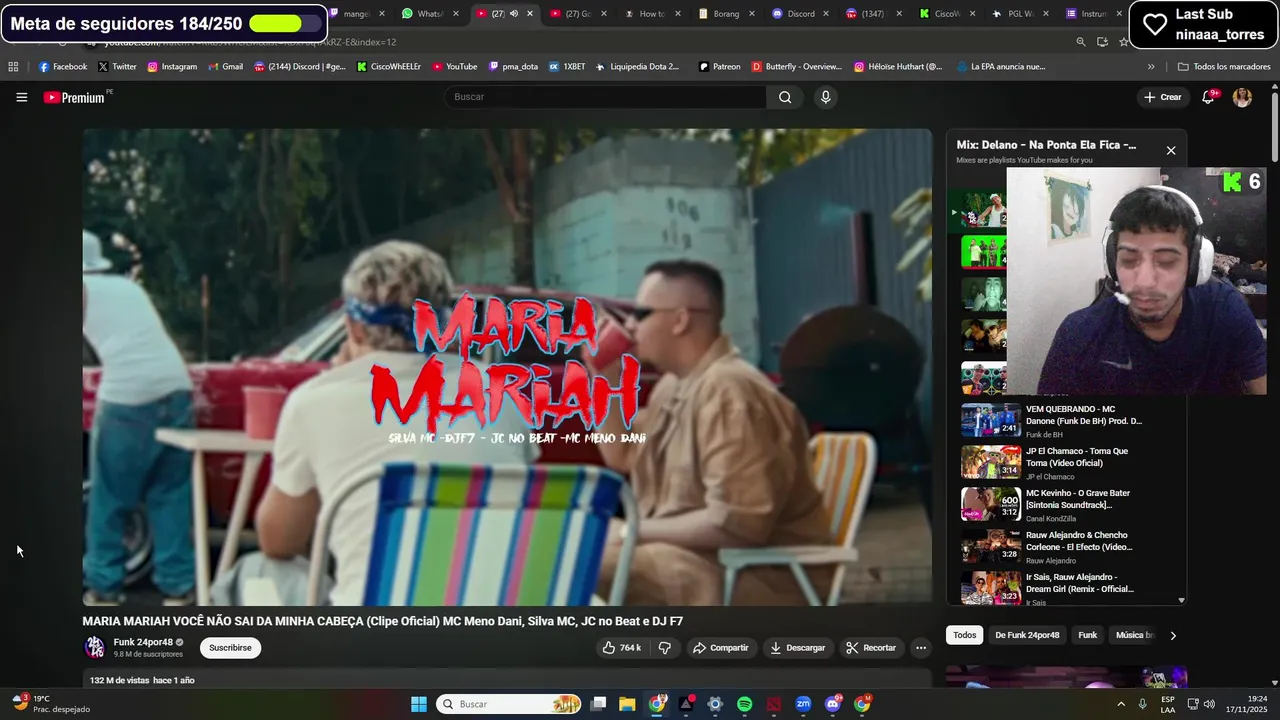The height and width of the screenshot is (720, 1280).
Task: Select the Todos filter chip
Action: click(x=965, y=635)
